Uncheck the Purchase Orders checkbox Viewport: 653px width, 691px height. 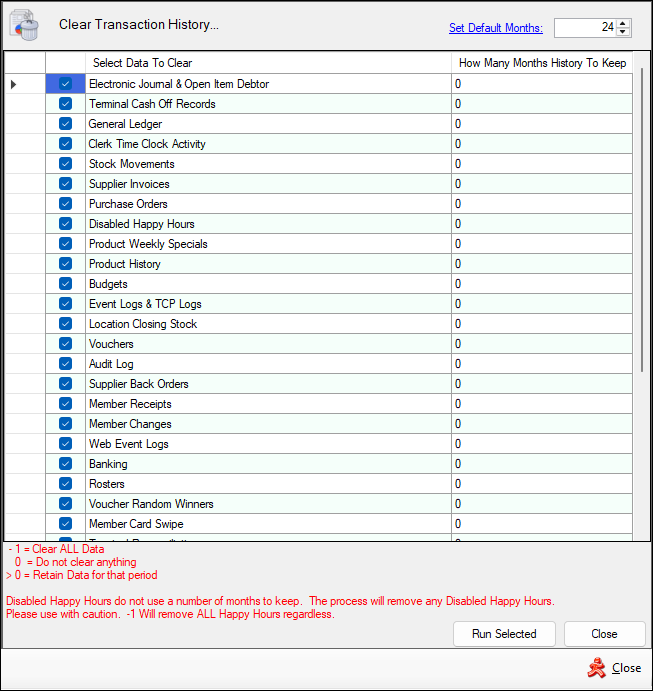(x=65, y=204)
